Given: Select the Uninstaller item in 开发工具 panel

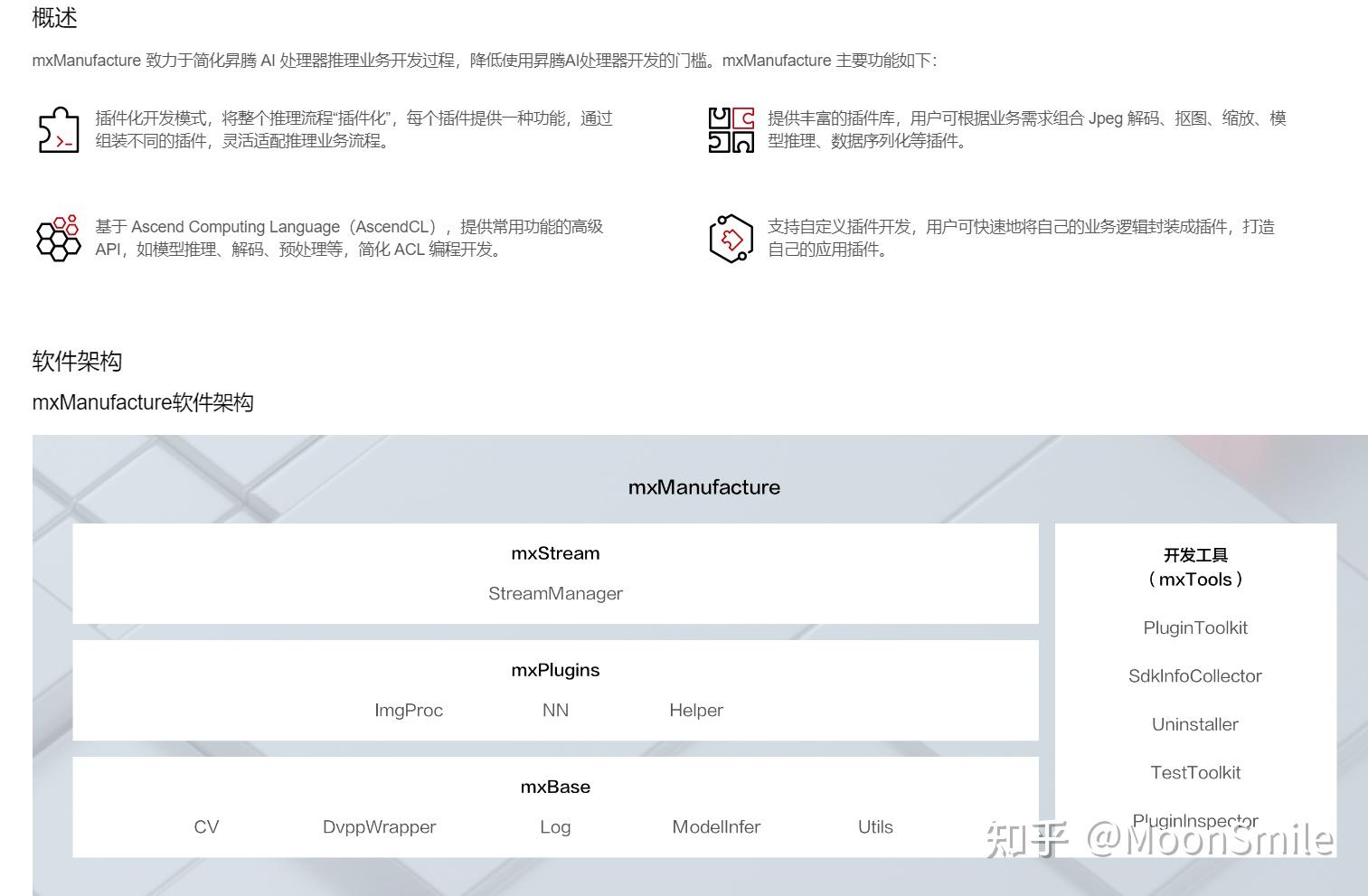Looking at the screenshot, I should coord(1195,723).
